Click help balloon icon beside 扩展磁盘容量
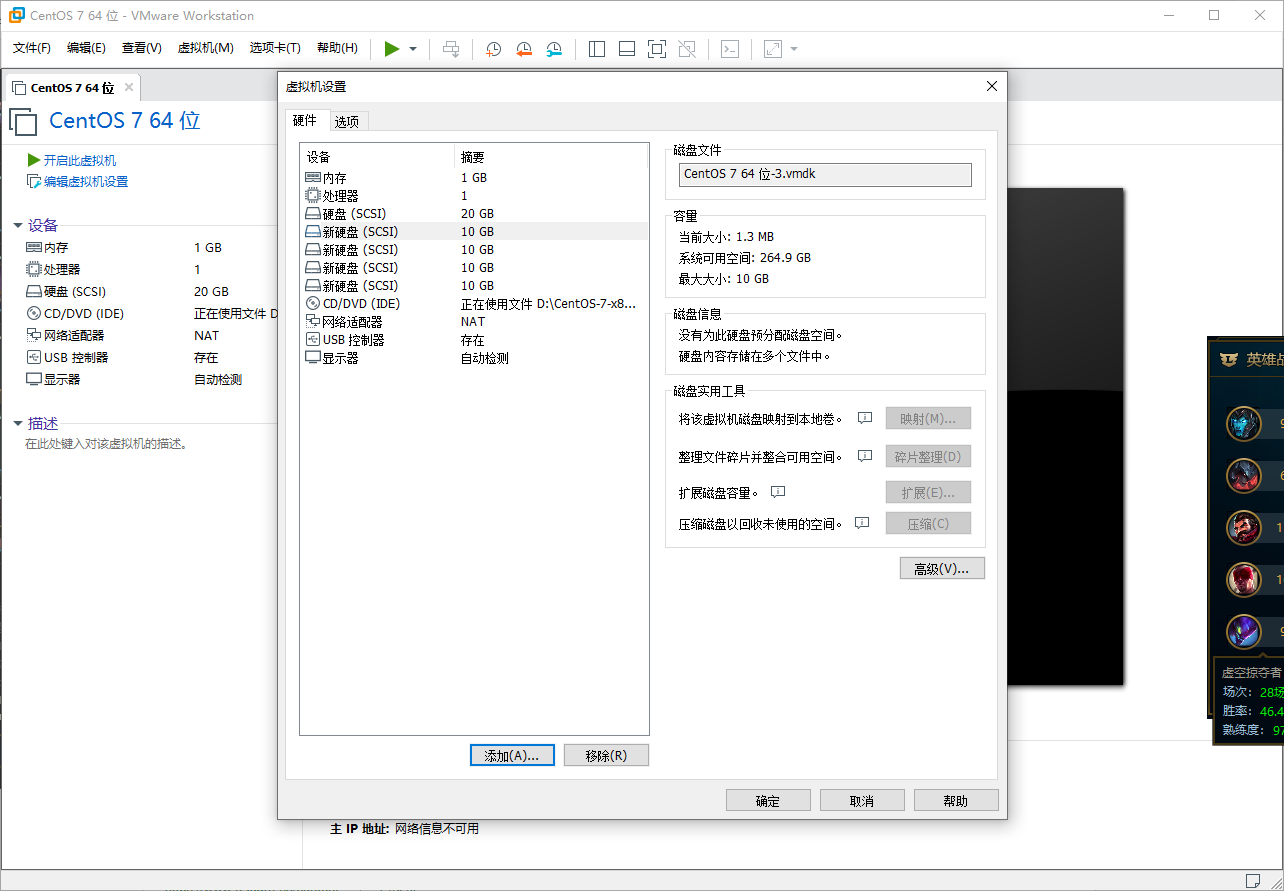The width and height of the screenshot is (1284, 891). (778, 492)
